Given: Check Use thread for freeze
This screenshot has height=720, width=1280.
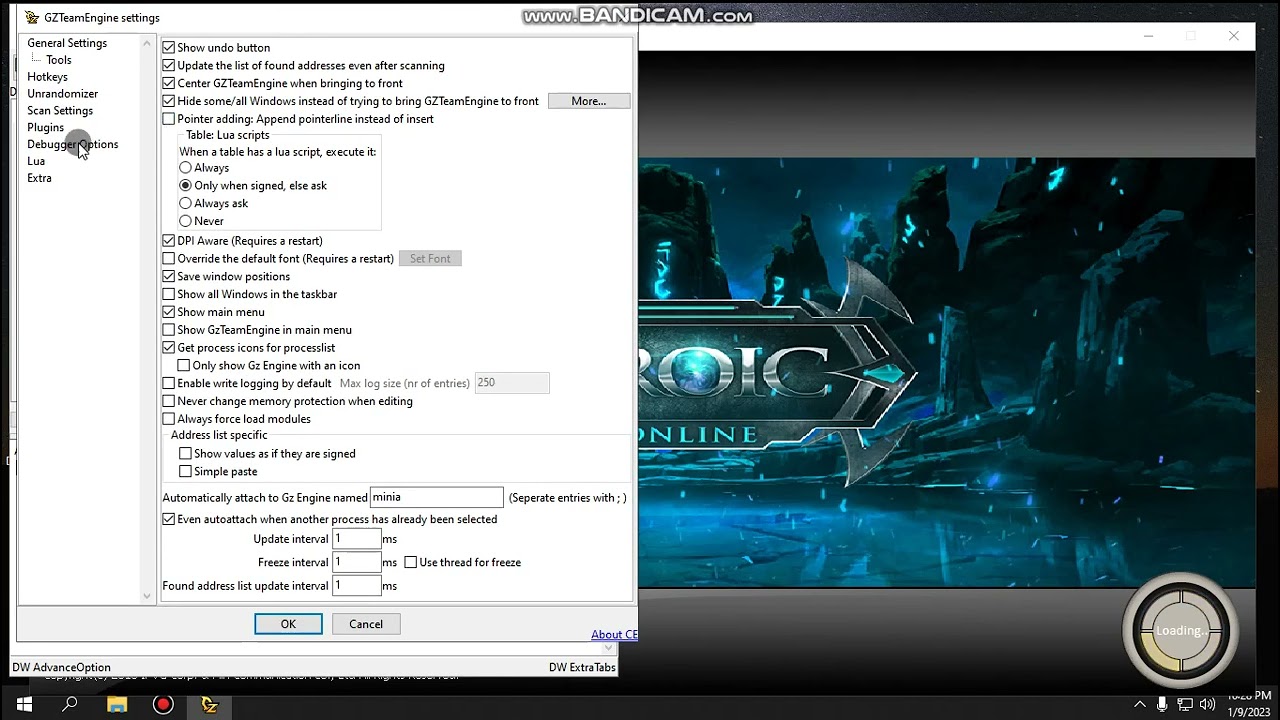Looking at the screenshot, I should (410, 563).
